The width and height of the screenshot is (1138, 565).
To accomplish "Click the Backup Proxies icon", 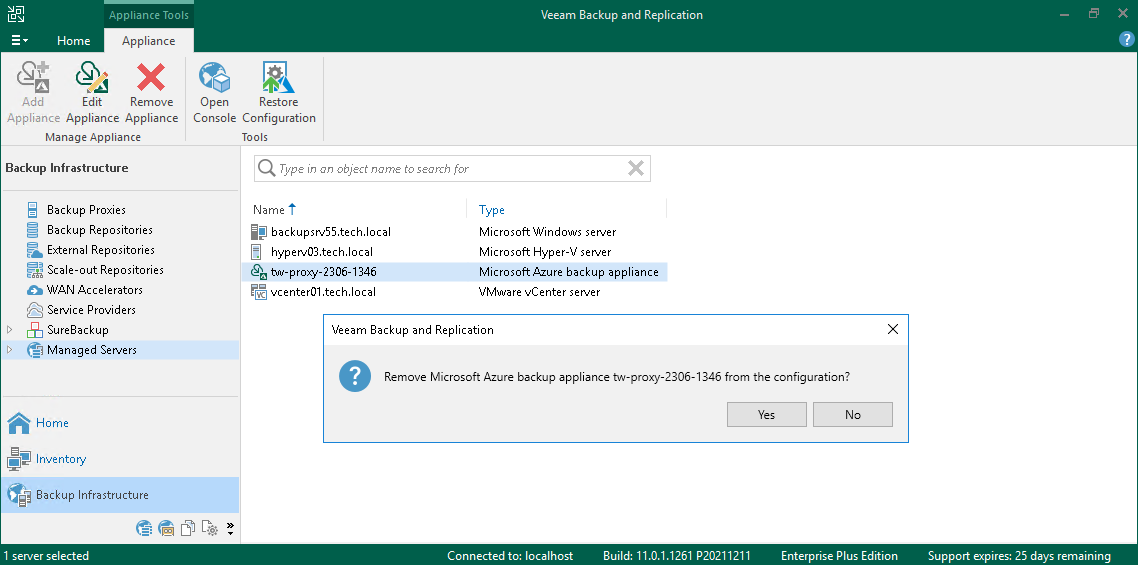I will (x=33, y=210).
